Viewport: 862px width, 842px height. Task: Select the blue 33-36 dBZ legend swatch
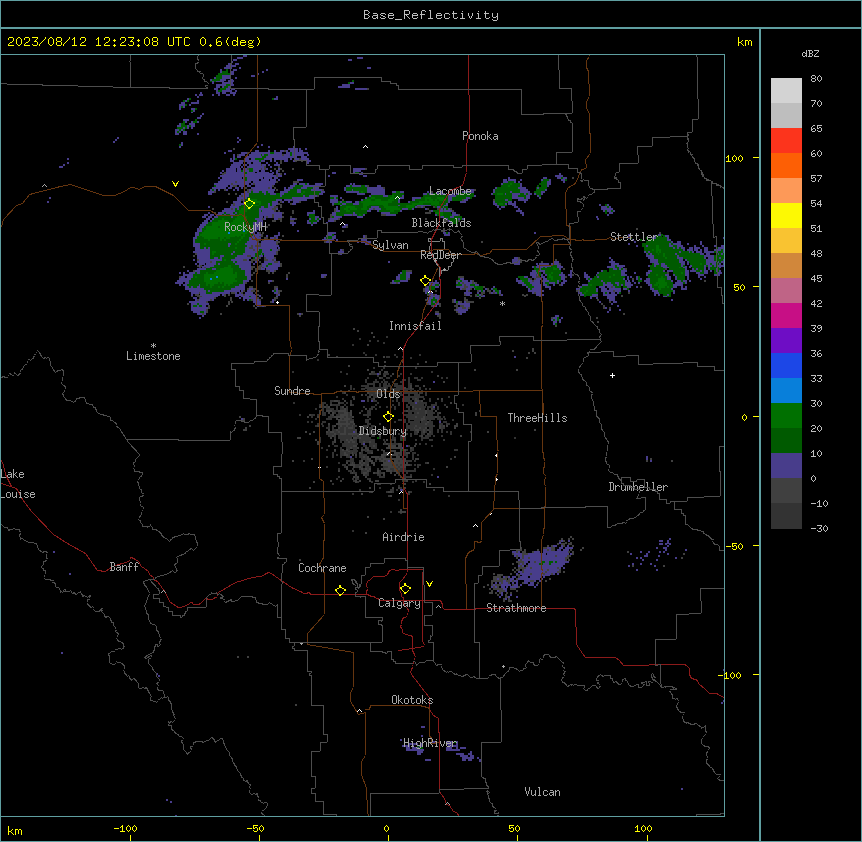tap(786, 365)
